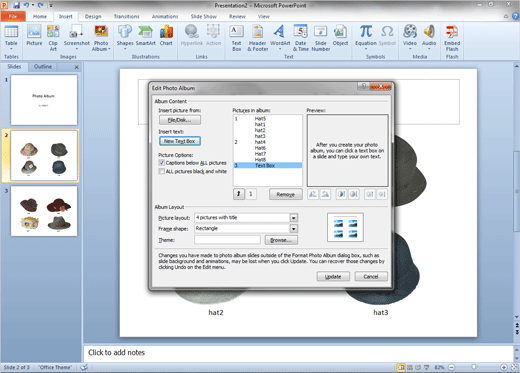Open Audio dropdown arrow

pos(429,49)
